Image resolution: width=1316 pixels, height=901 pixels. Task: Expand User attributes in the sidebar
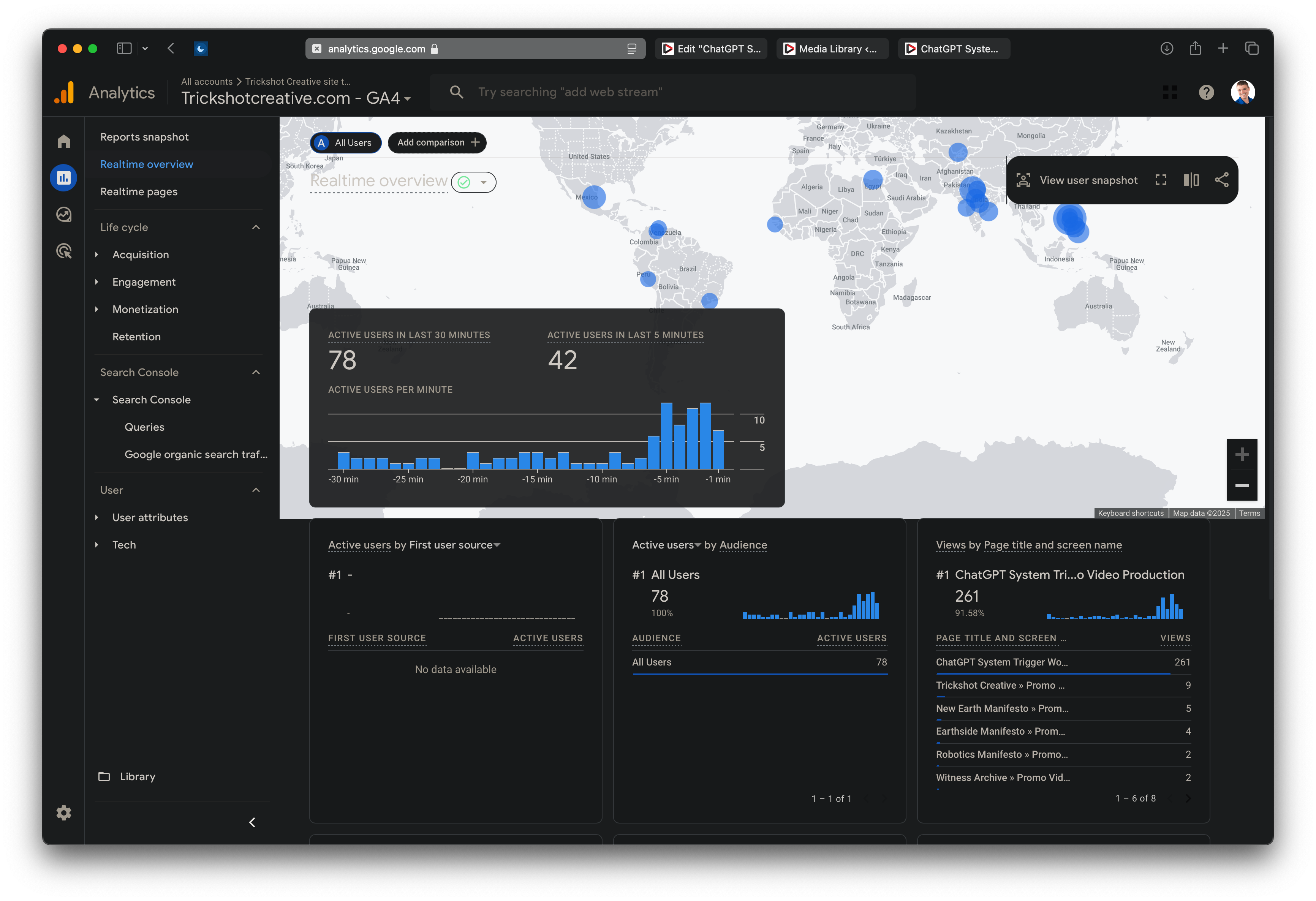[97, 518]
